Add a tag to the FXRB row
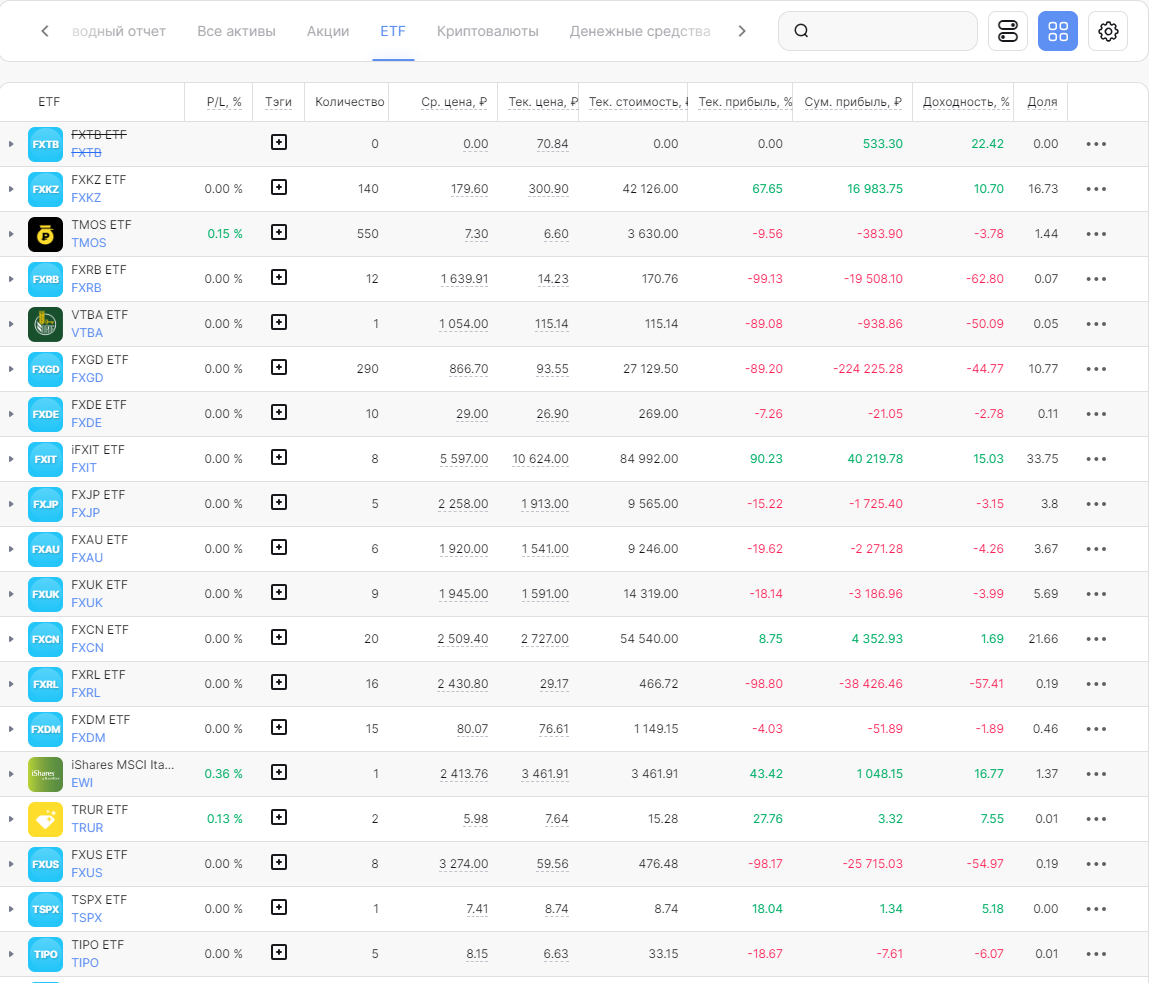This screenshot has width=1149, height=983. (x=278, y=277)
